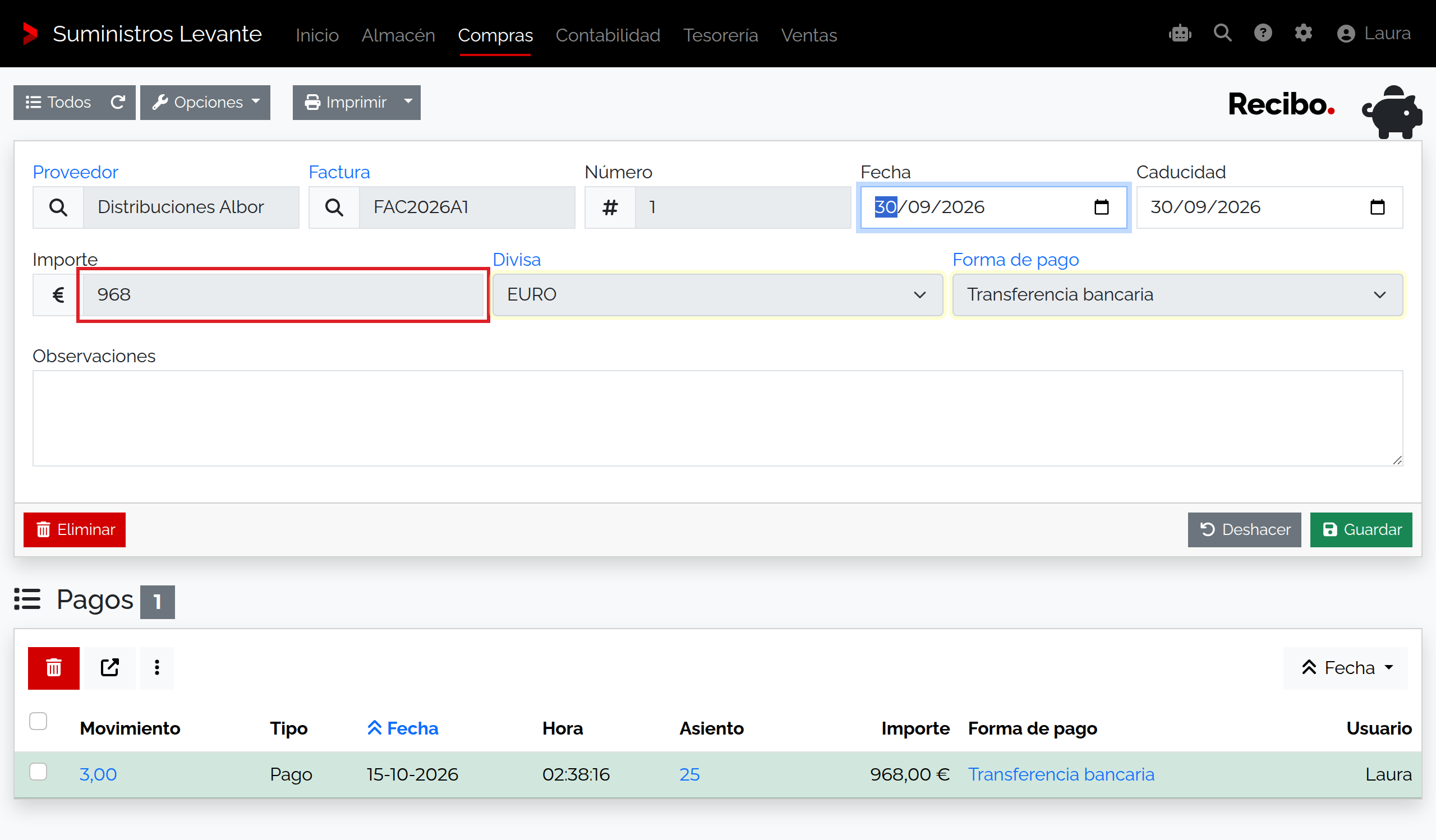Expand the Opciones dropdown
The height and width of the screenshot is (840, 1436).
coord(205,103)
